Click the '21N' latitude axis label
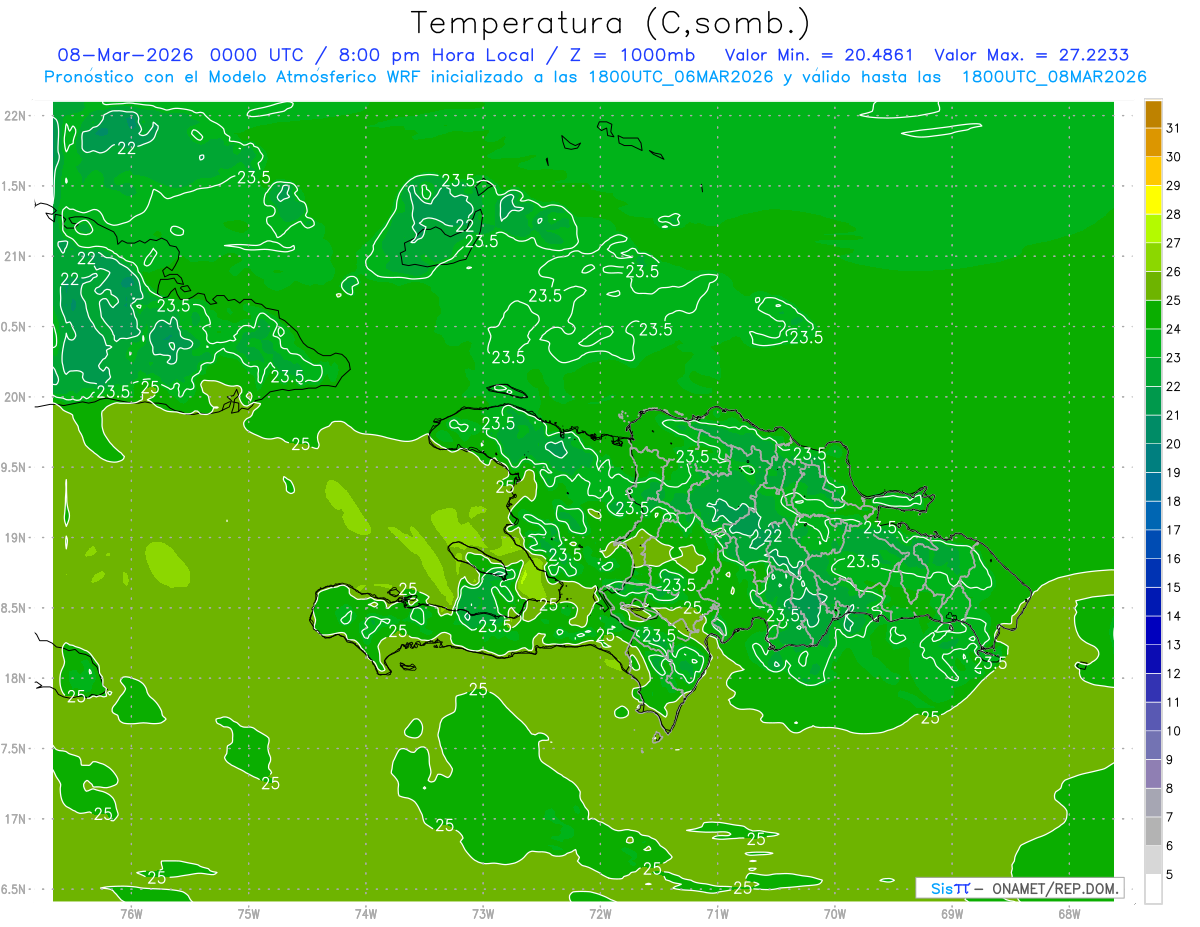 [14, 256]
